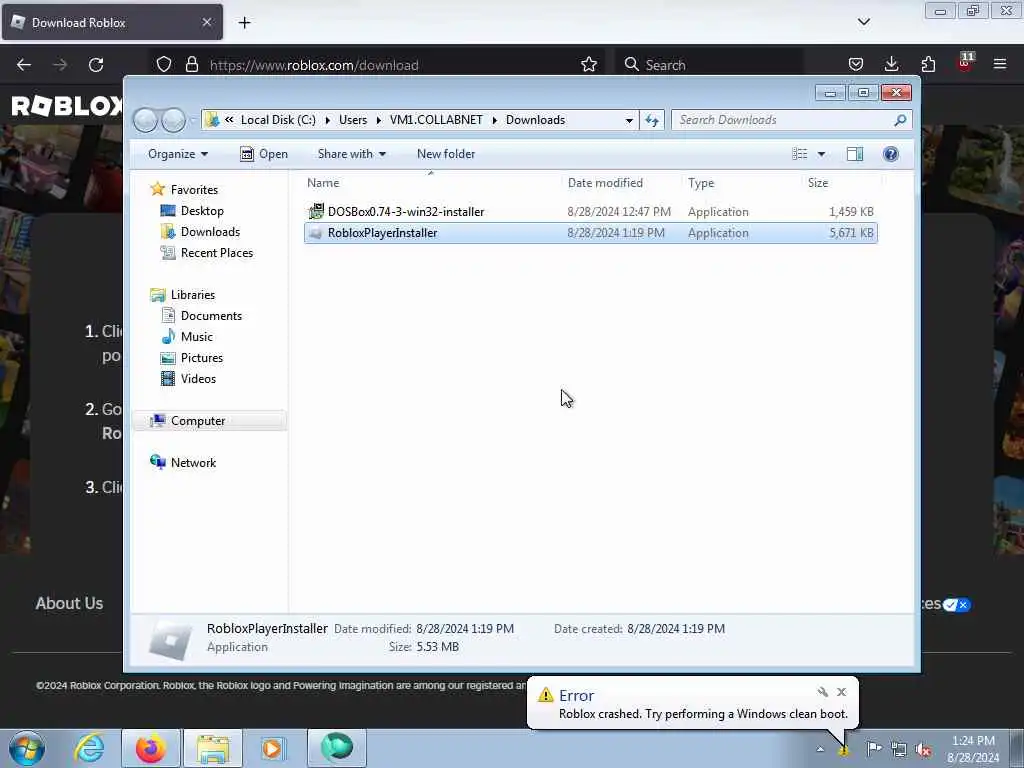Viewport: 1024px width, 768px height.
Task: Change view with the view icon
Action: click(800, 154)
